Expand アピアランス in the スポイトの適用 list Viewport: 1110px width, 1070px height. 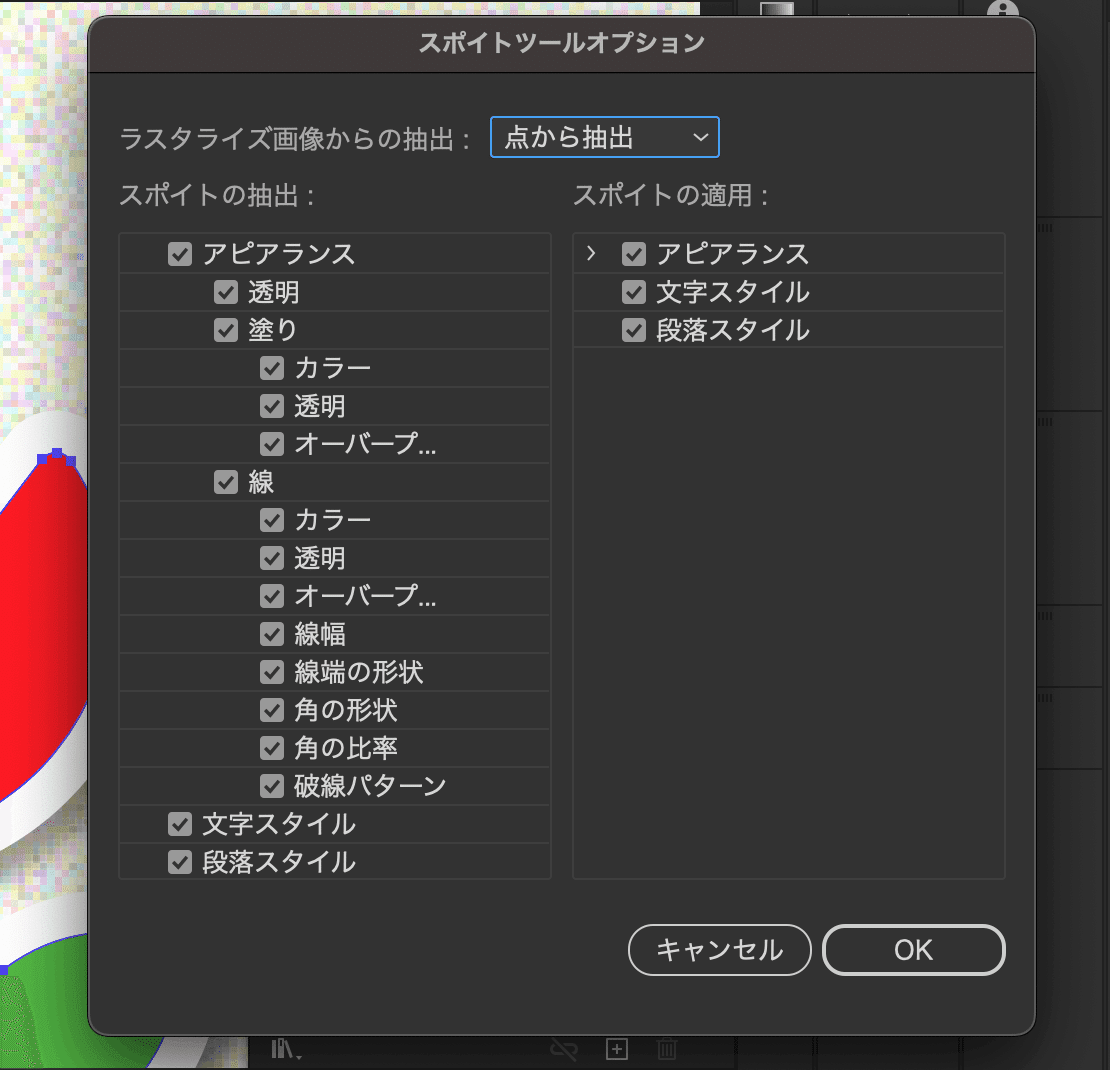[591, 253]
